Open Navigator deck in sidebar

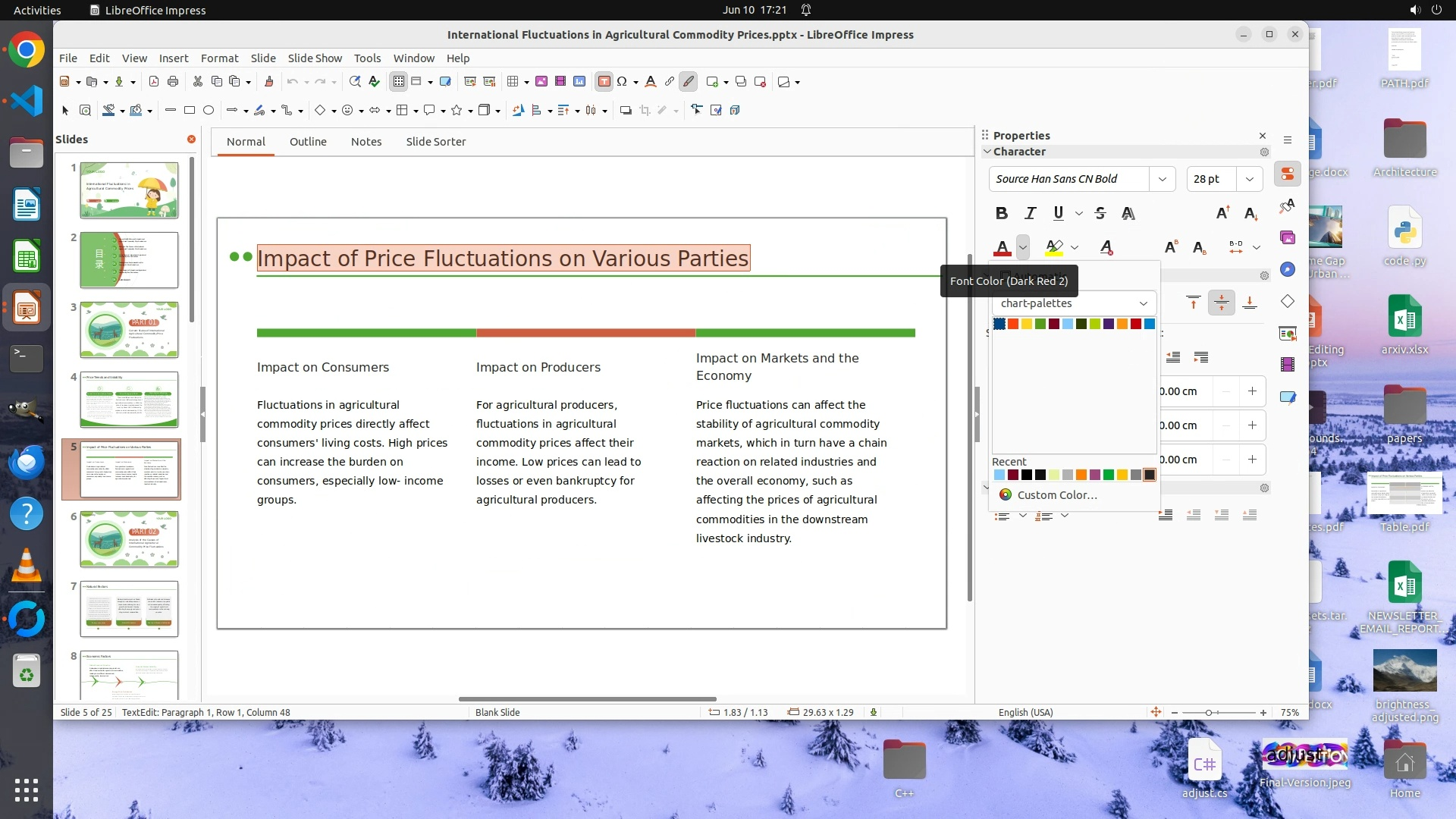pos(1288,269)
